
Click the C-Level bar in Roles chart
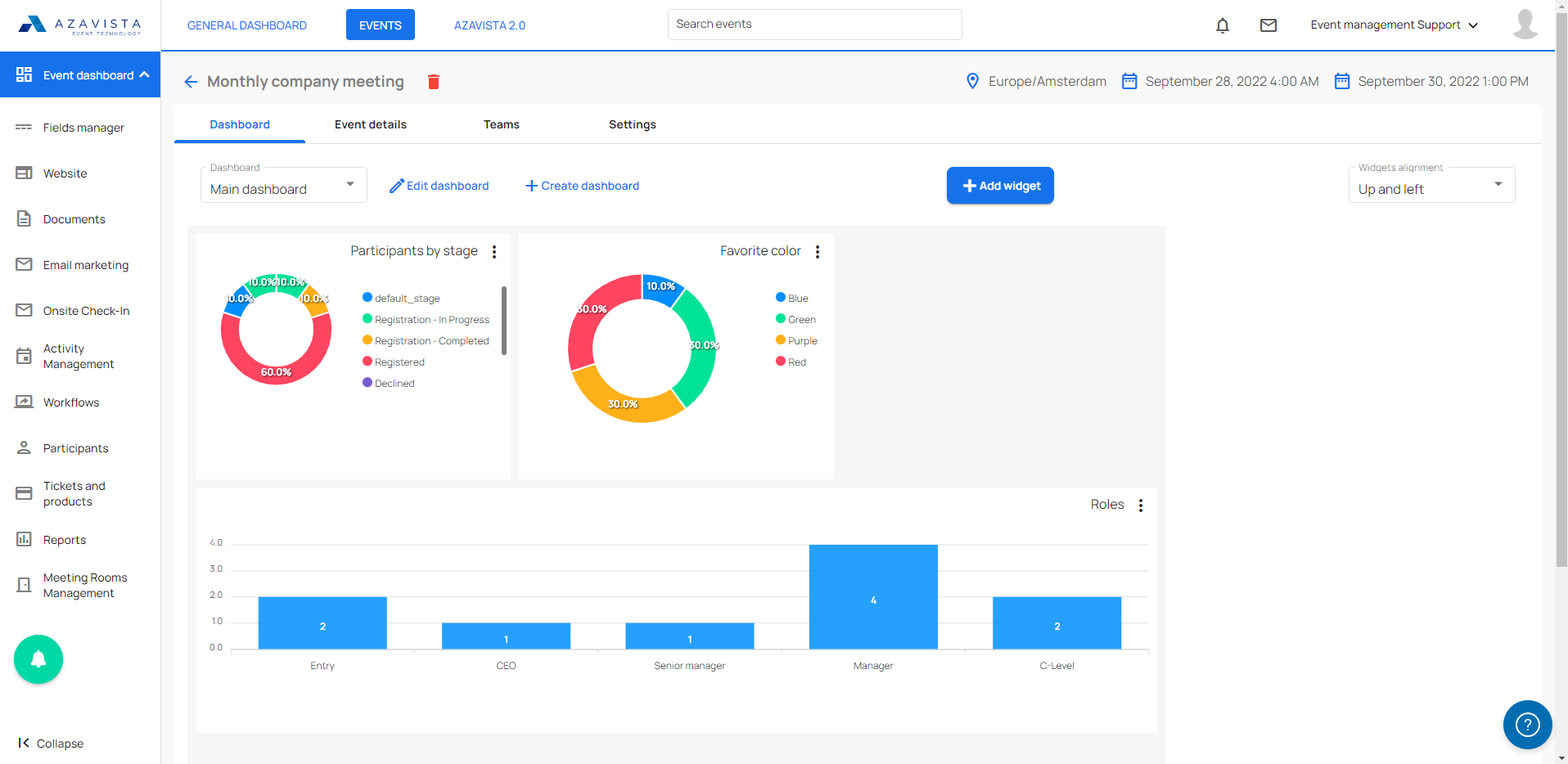1057,623
